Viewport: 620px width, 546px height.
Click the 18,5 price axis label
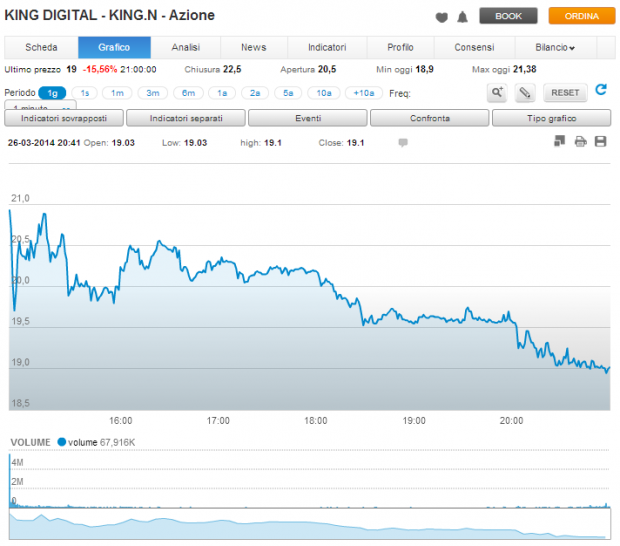20,403
